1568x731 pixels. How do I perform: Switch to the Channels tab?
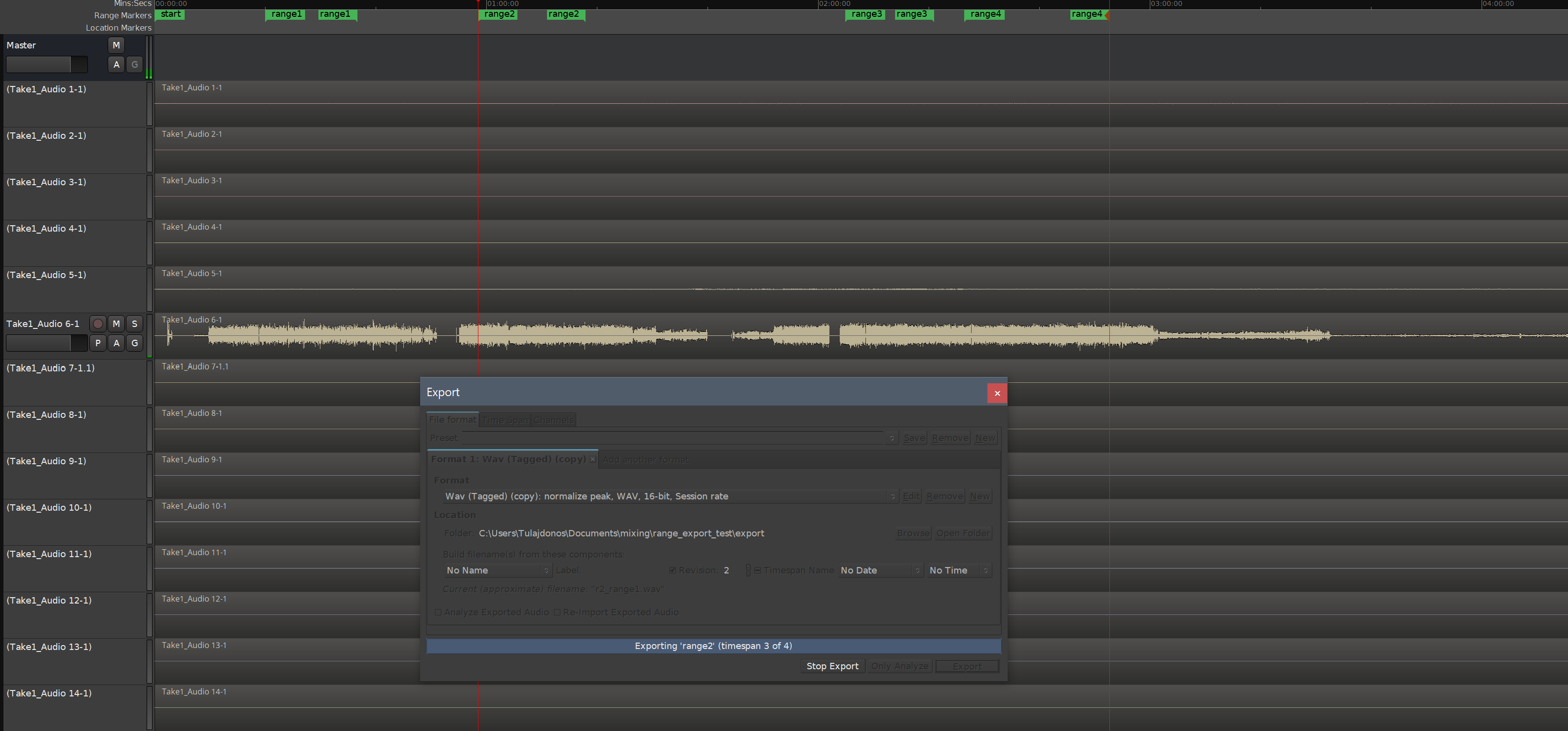click(x=553, y=420)
